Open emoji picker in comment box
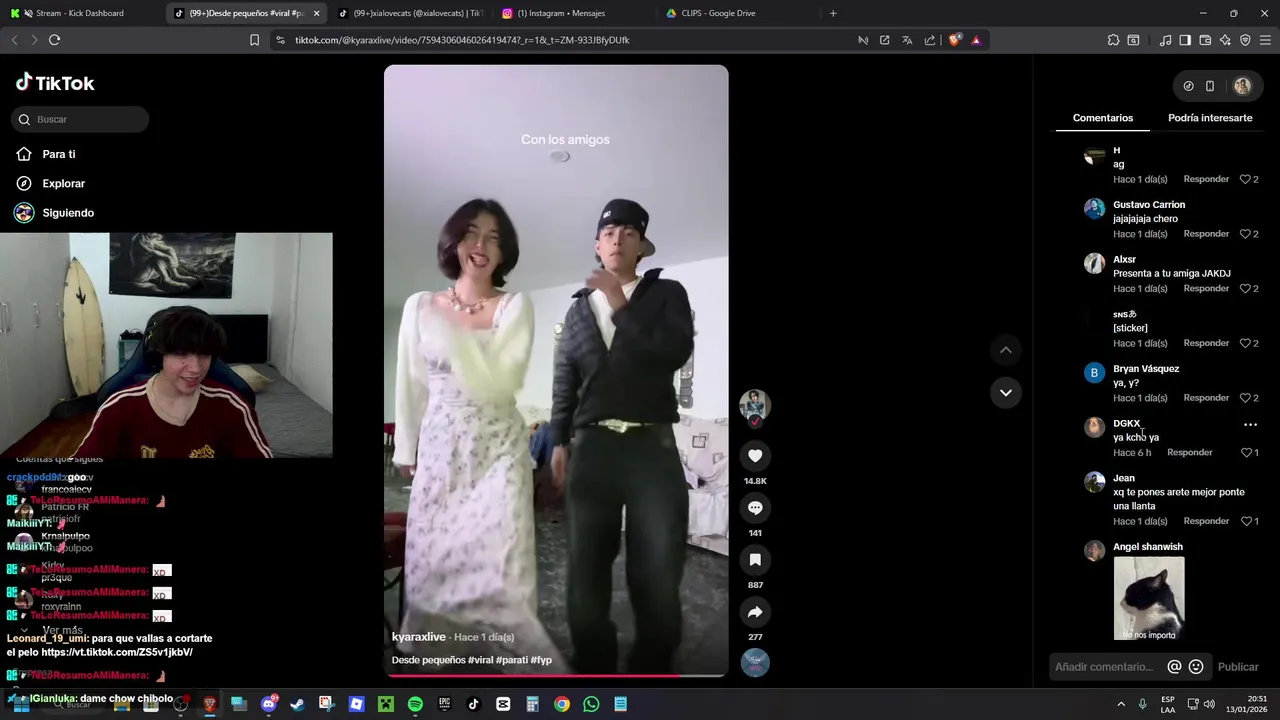The height and width of the screenshot is (720, 1280). [x=1196, y=667]
